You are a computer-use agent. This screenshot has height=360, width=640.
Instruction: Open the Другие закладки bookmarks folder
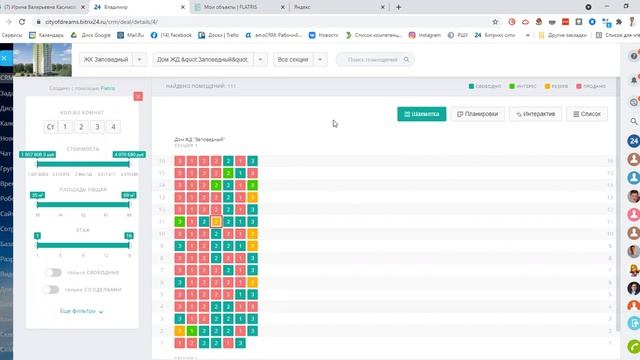coord(562,35)
